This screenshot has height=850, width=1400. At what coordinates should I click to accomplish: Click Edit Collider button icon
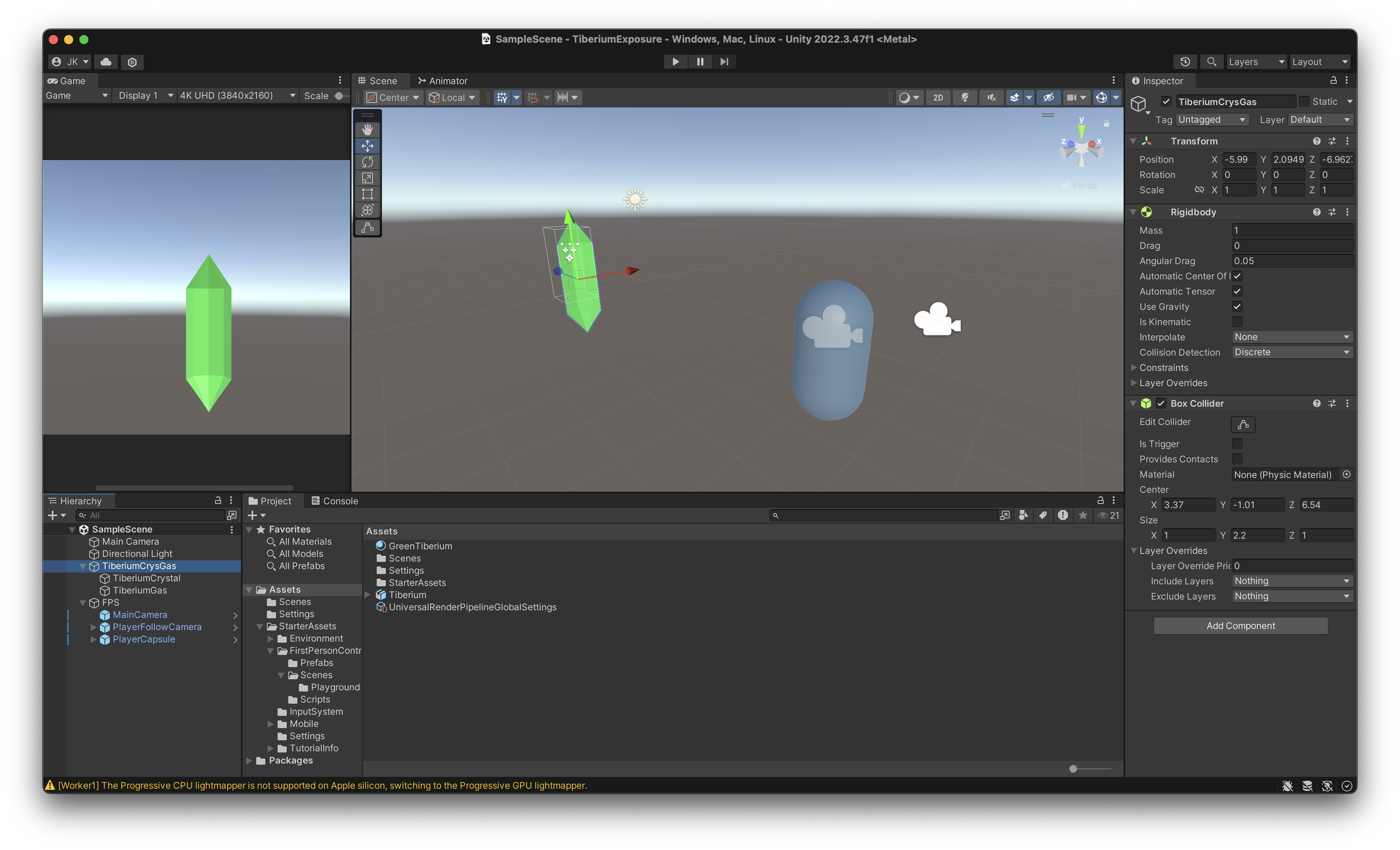[x=1243, y=424]
